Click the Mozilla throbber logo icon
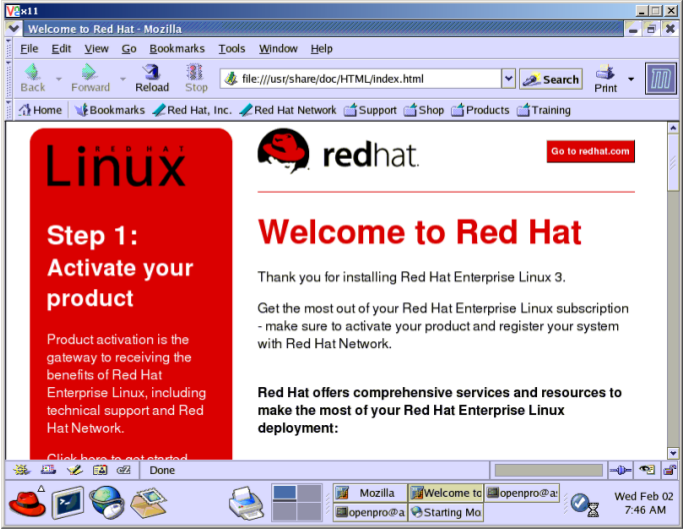The height and width of the screenshot is (529, 683). coord(660,78)
